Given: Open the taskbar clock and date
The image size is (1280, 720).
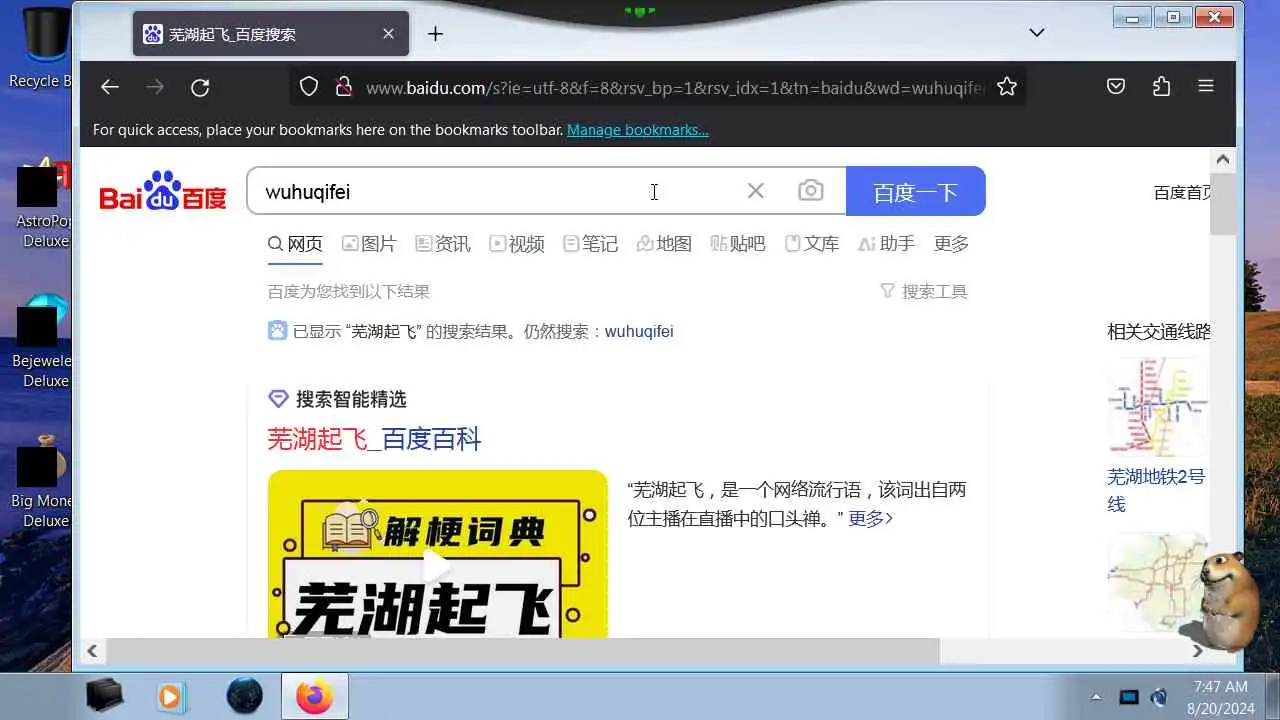Looking at the screenshot, I should [1220, 698].
